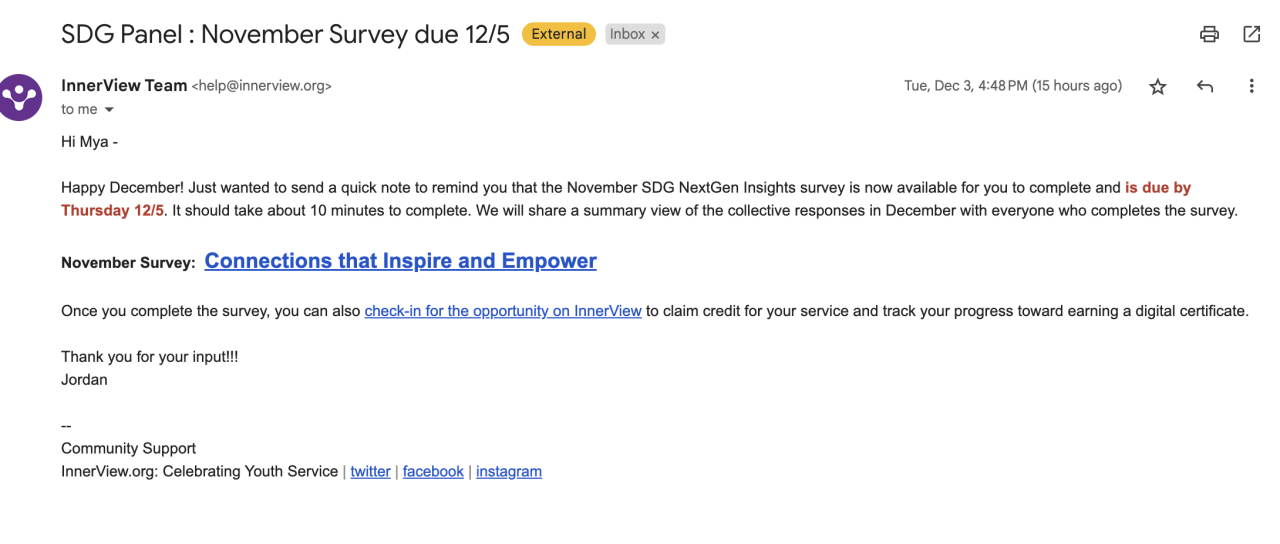Star the InnerView Team email

[x=1158, y=87]
